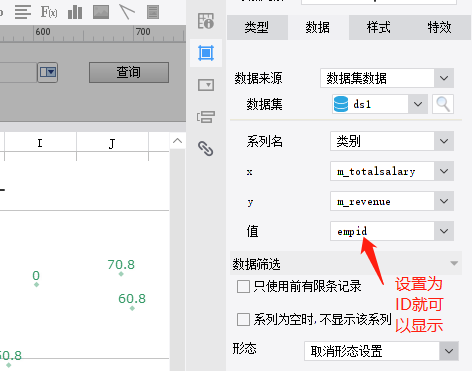Open cell attributes sidebar icon with info badge
472x371 pixels.
tap(206, 21)
